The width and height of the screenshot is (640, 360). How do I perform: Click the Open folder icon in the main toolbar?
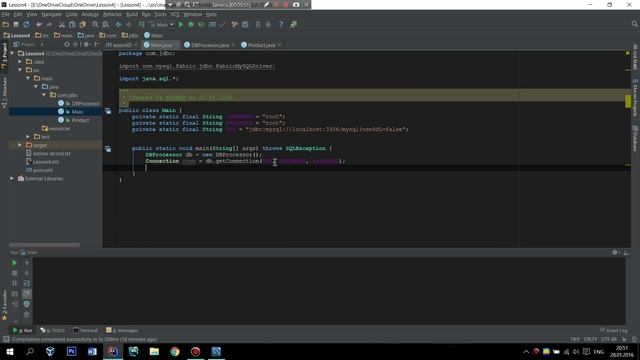(x=6, y=25)
